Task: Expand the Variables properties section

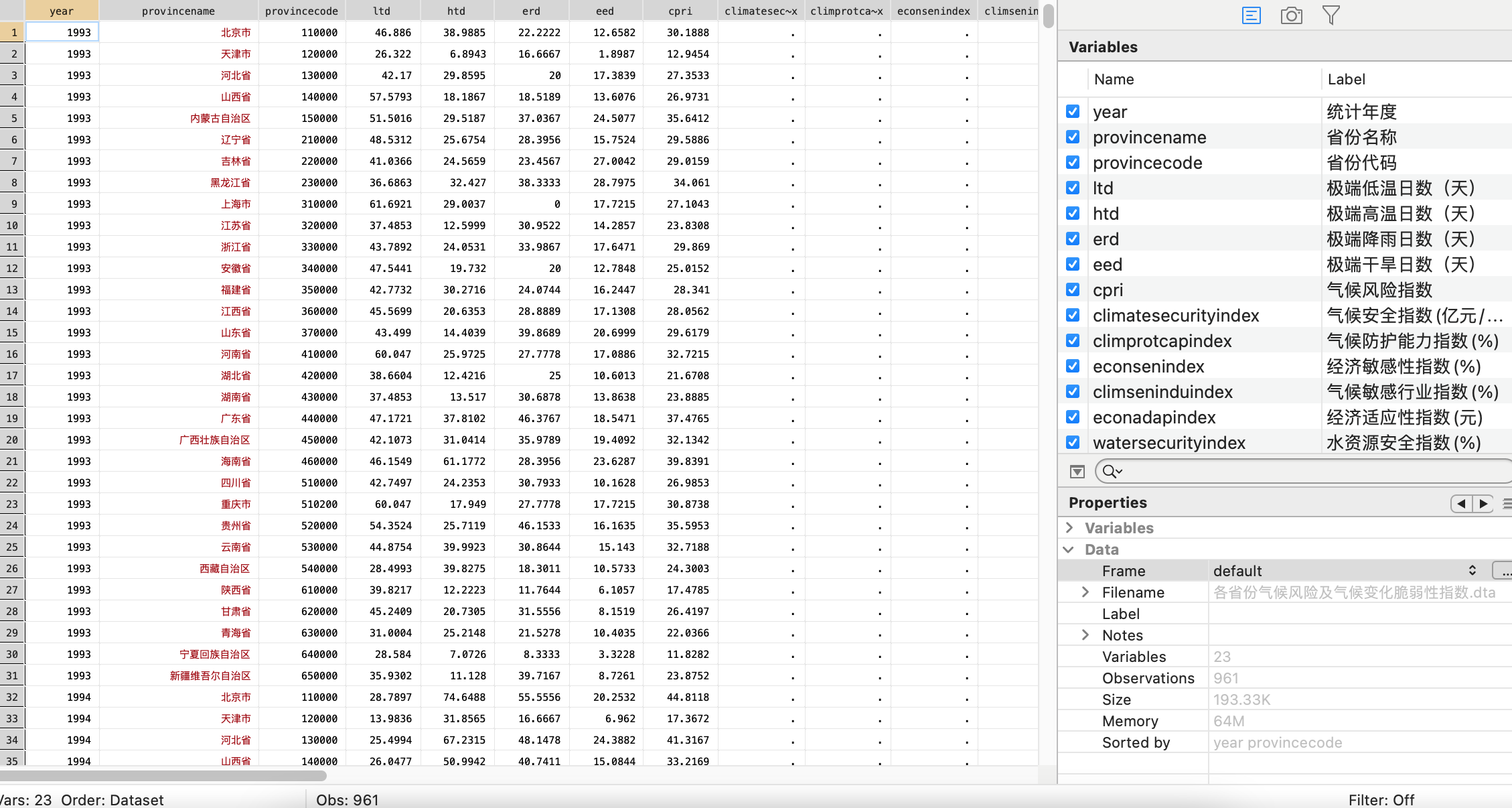Action: [x=1069, y=528]
